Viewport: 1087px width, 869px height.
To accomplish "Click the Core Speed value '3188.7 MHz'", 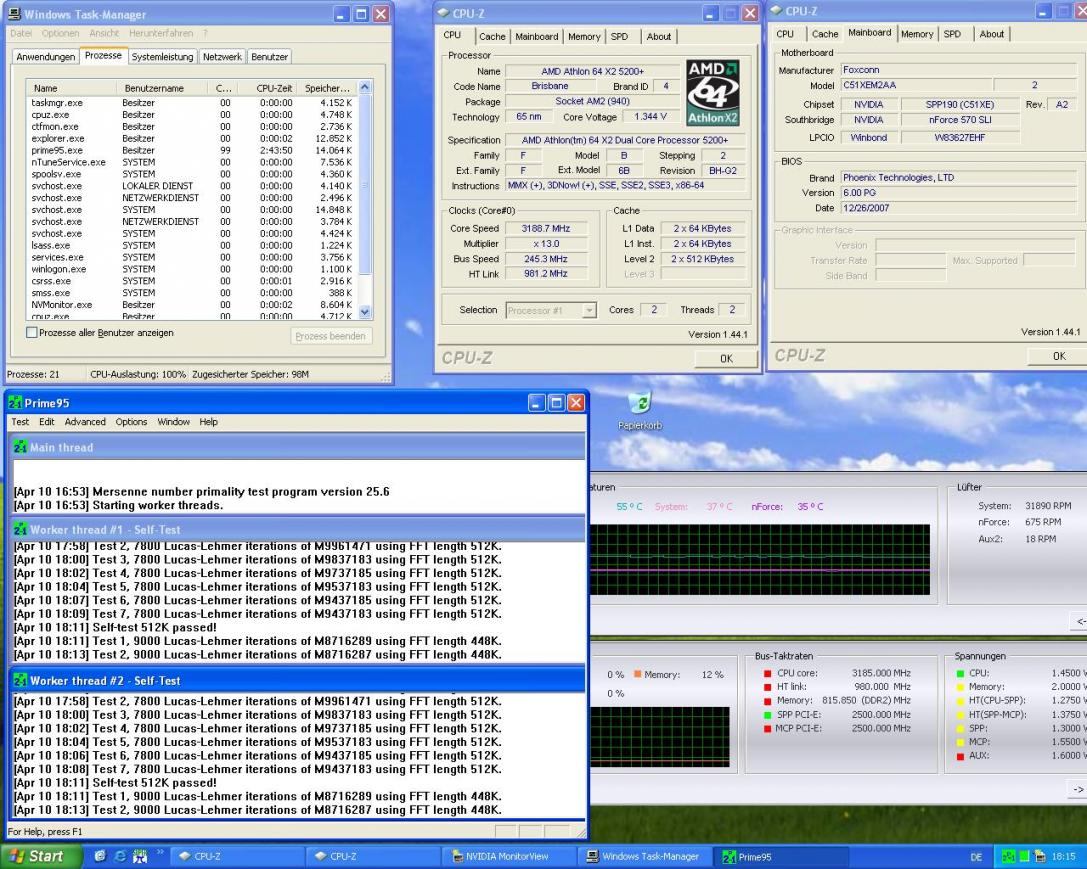I will [547, 228].
